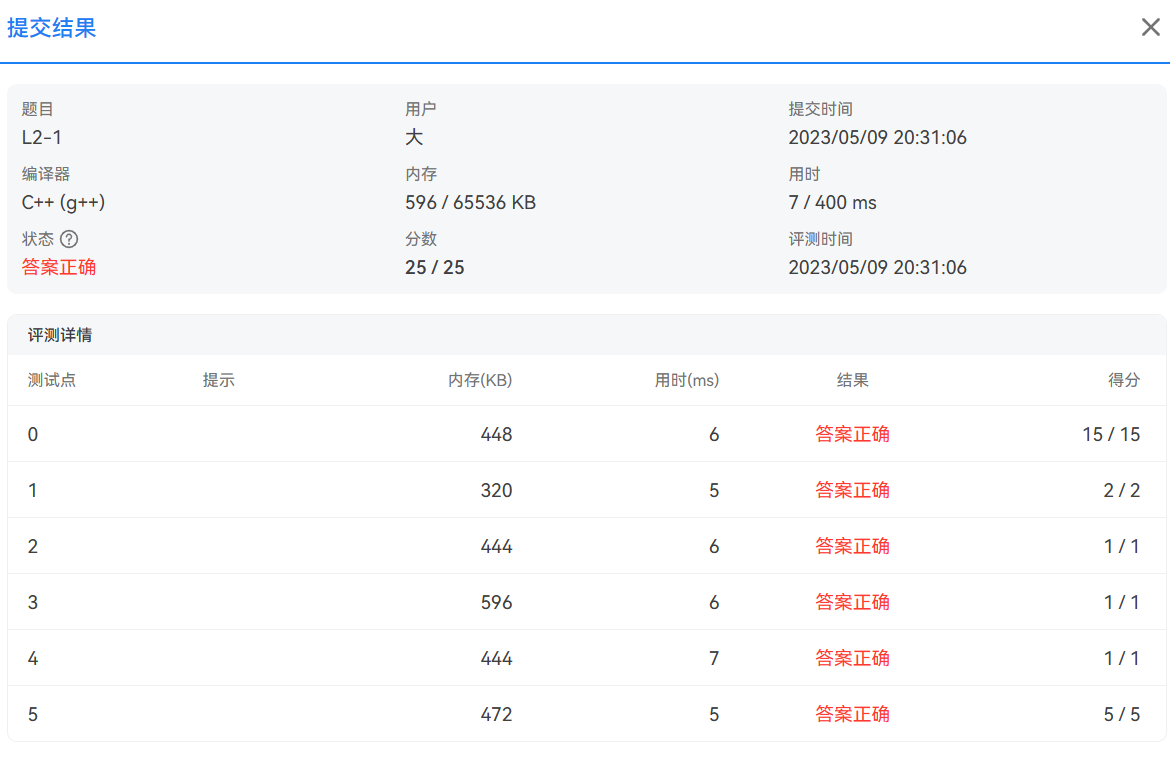Click the 用时(ms) column header
This screenshot has width=1170, height=758.
point(687,380)
